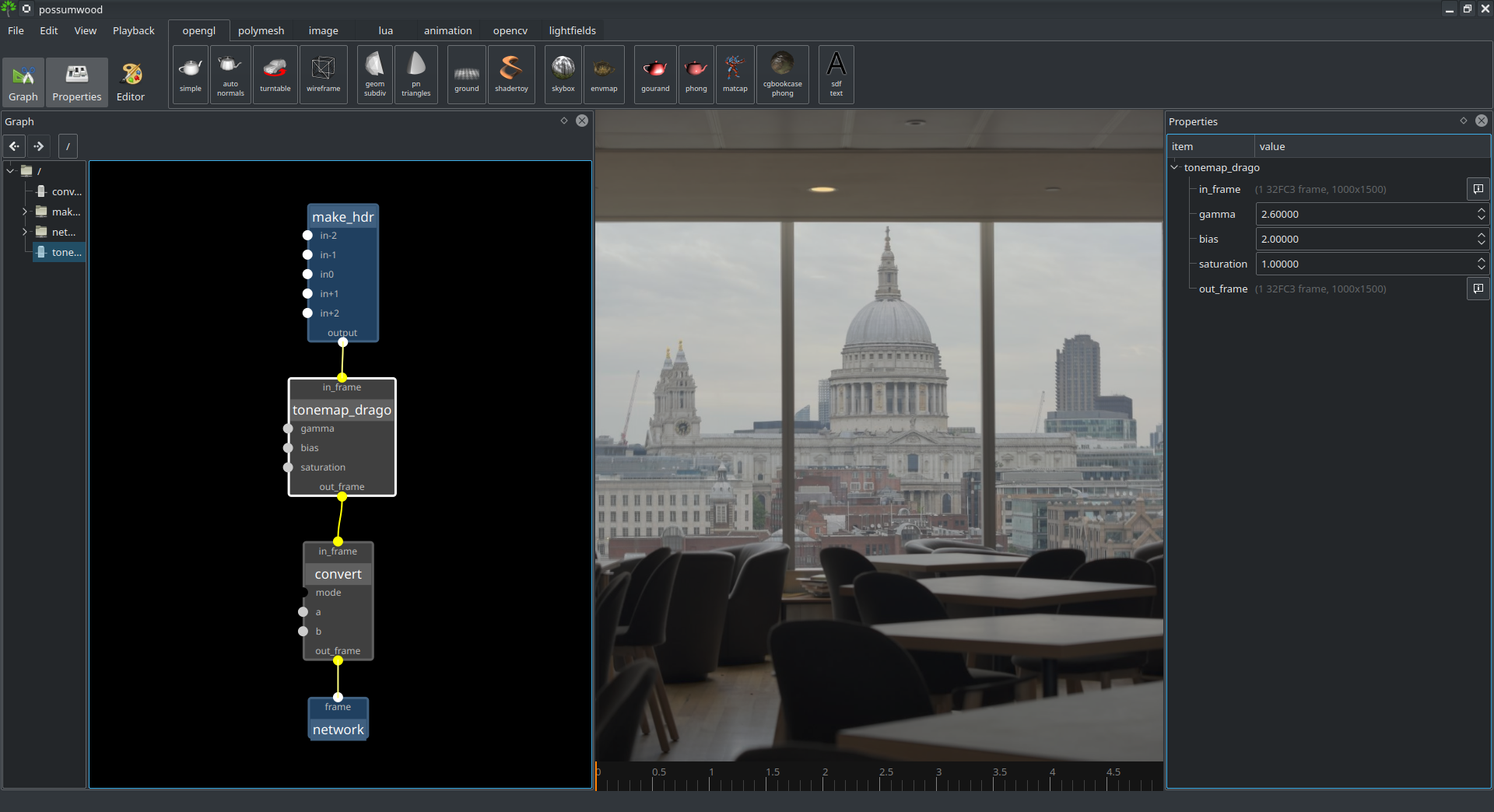The image size is (1494, 812).
Task: Switch to the animation tab
Action: coord(448,30)
